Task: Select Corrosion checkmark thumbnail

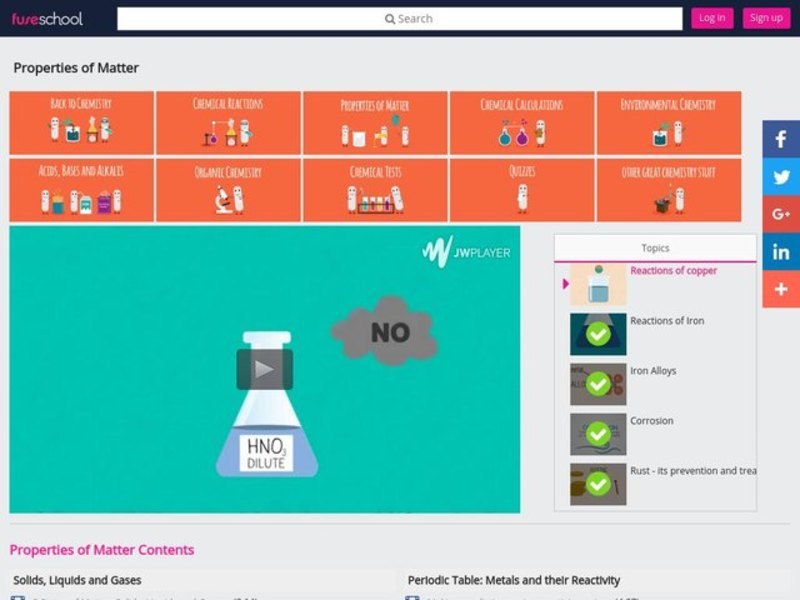Action: [x=598, y=434]
